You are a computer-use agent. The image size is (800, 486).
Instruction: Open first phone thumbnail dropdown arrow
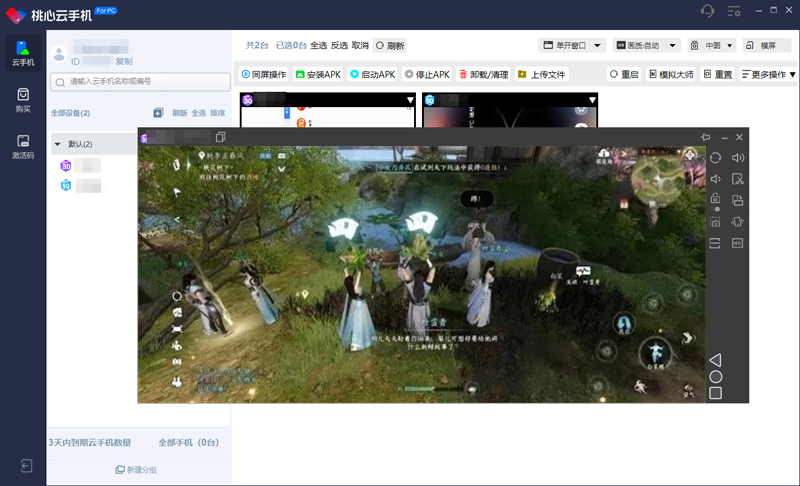tap(410, 100)
